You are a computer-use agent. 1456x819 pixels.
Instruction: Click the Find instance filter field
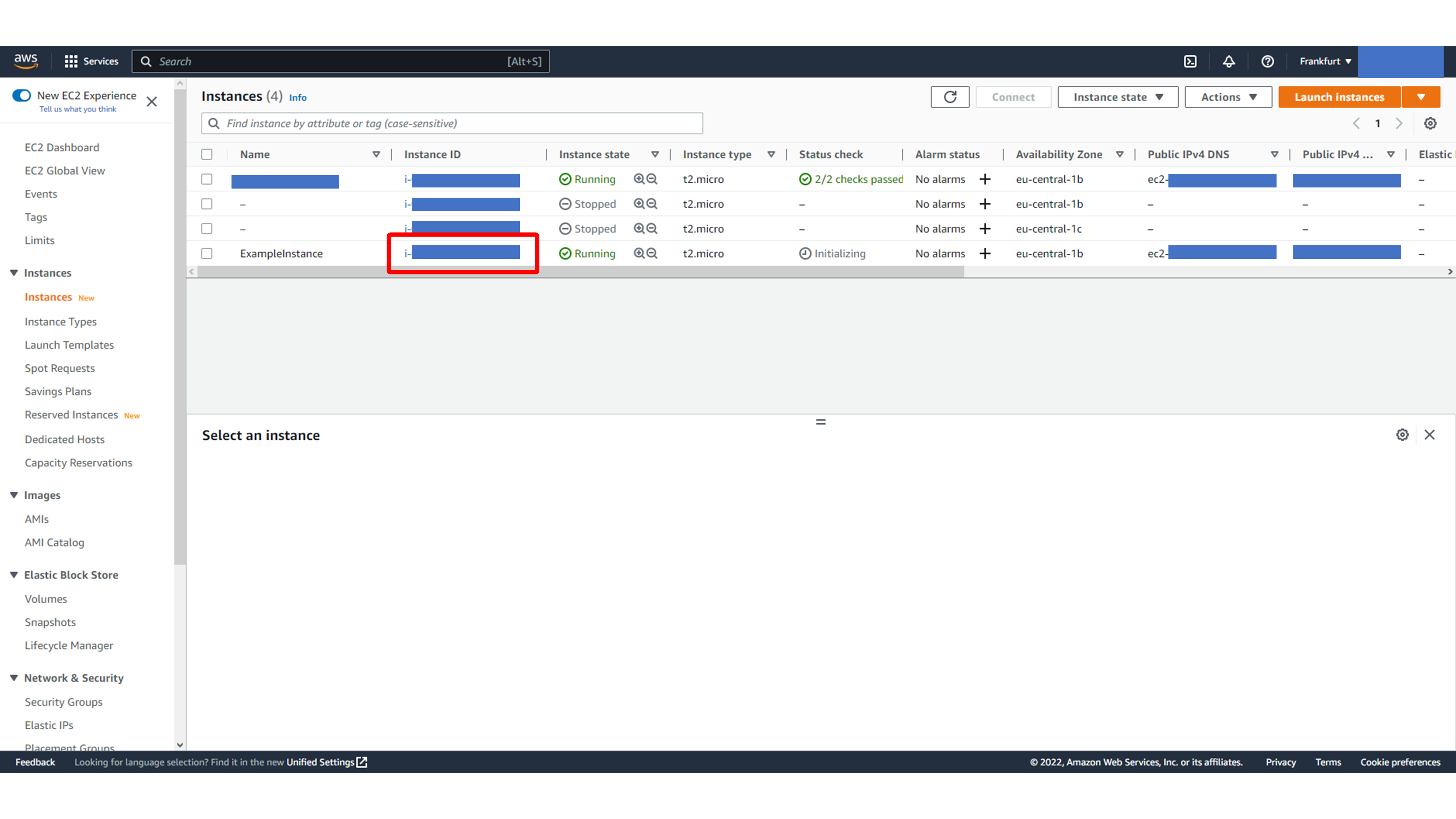(x=452, y=123)
